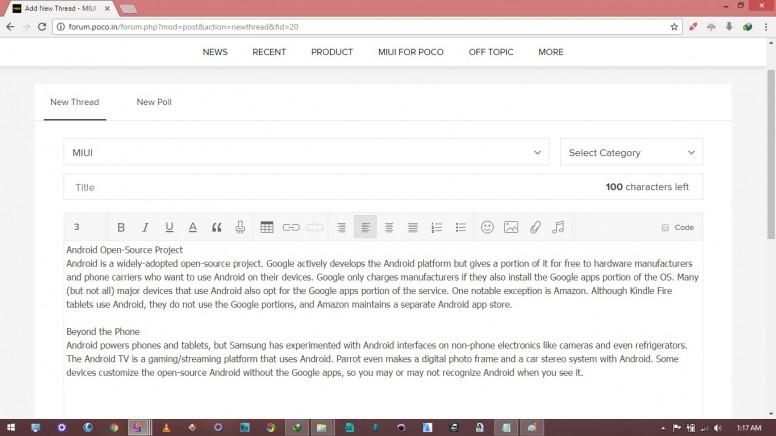This screenshot has height=436, width=776.
Task: Open font color picker
Action: [193, 227]
